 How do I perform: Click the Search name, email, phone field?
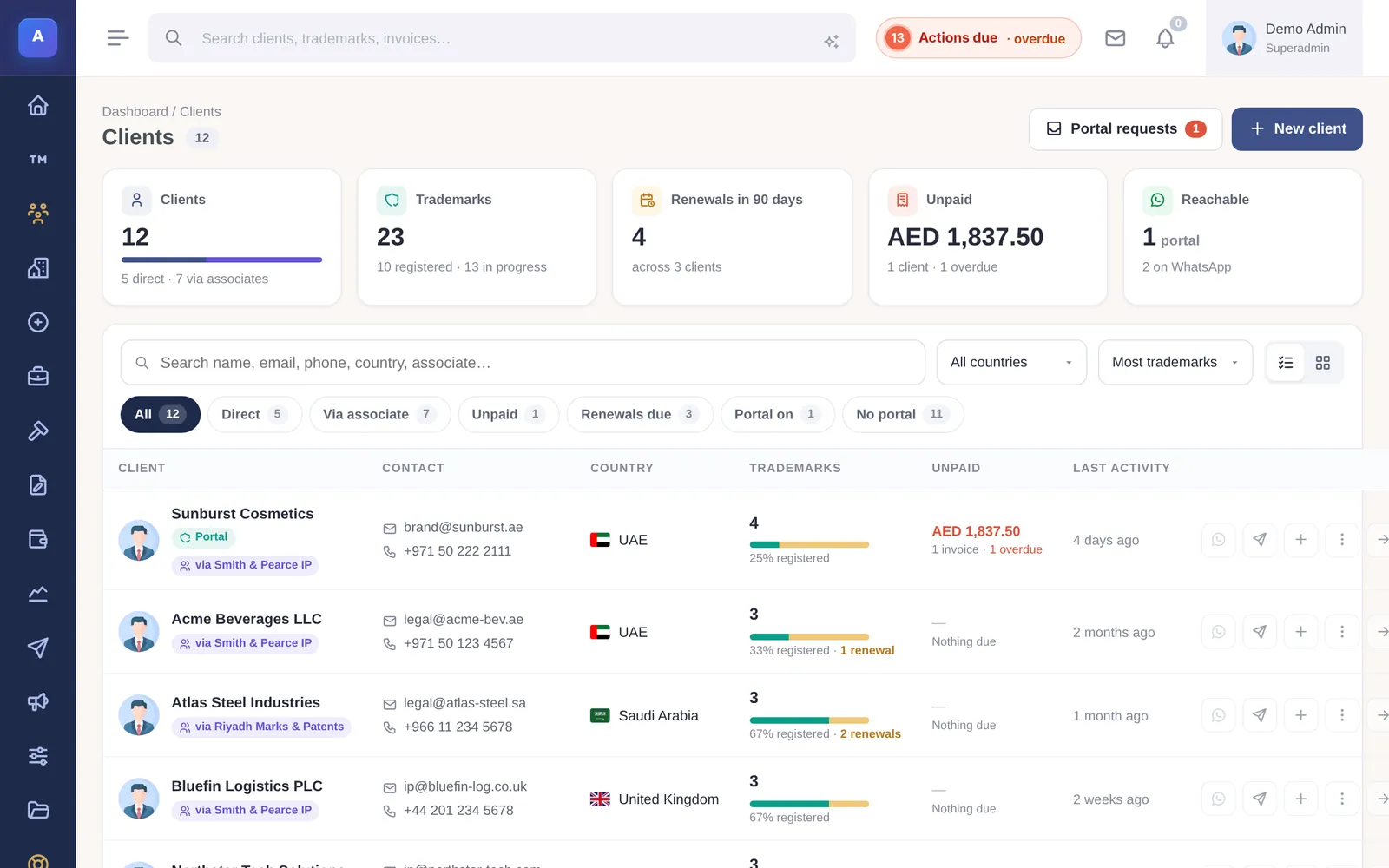coord(523,363)
